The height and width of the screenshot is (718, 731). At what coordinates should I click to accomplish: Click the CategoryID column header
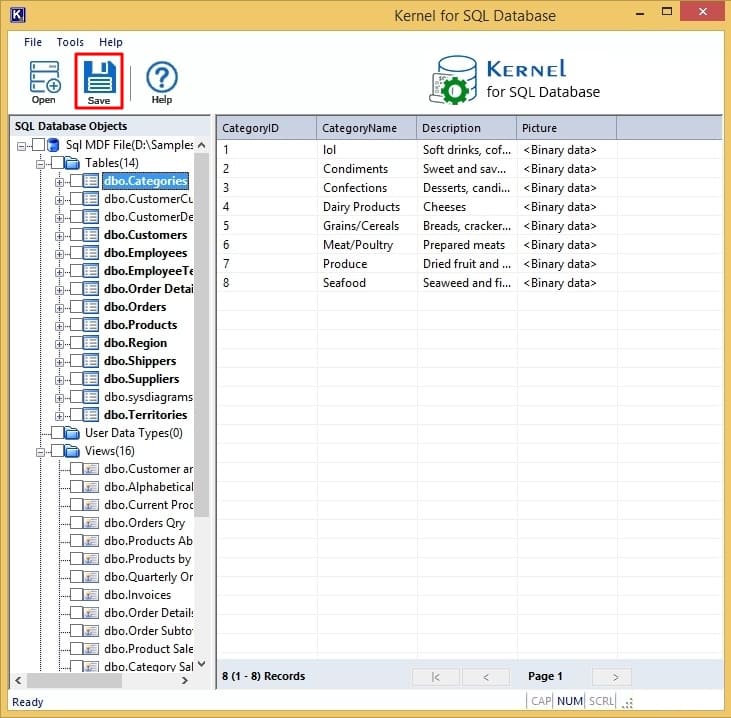pos(267,128)
